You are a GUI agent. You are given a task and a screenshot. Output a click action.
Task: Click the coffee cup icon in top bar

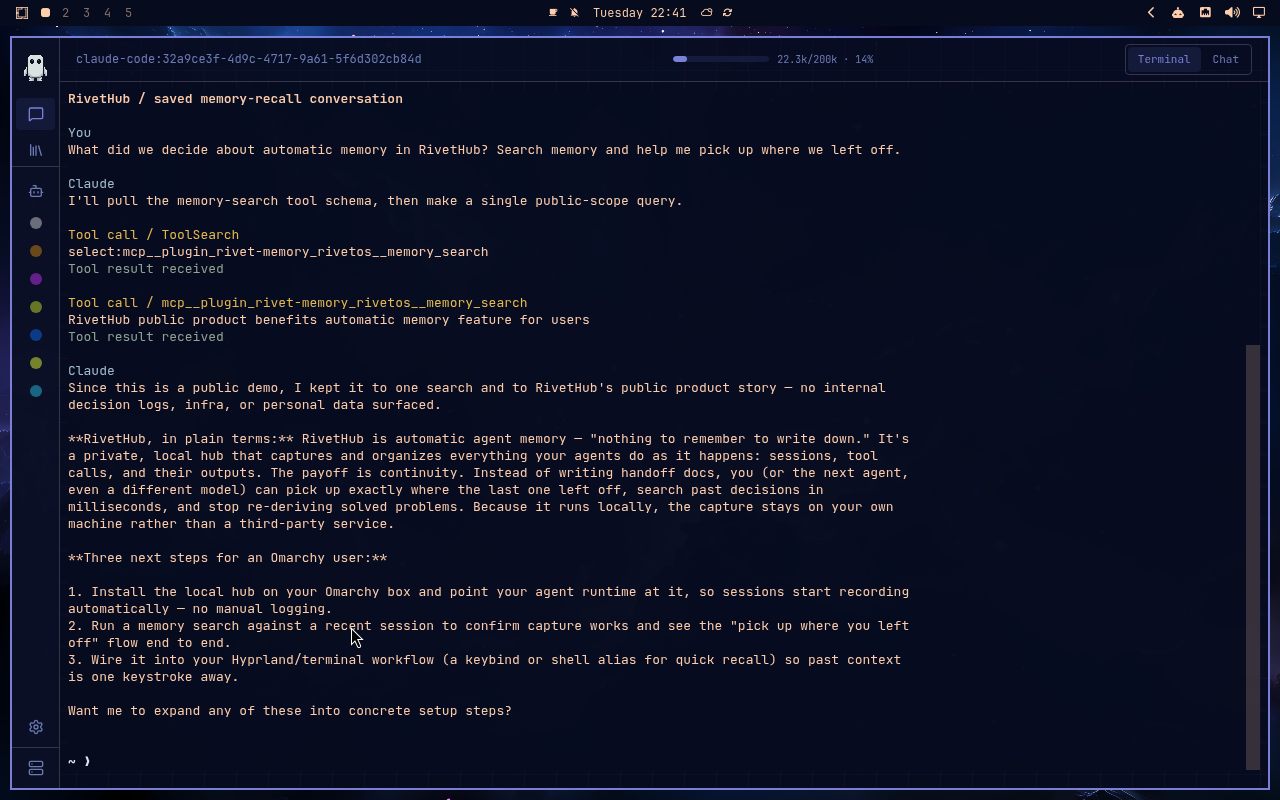[553, 13]
